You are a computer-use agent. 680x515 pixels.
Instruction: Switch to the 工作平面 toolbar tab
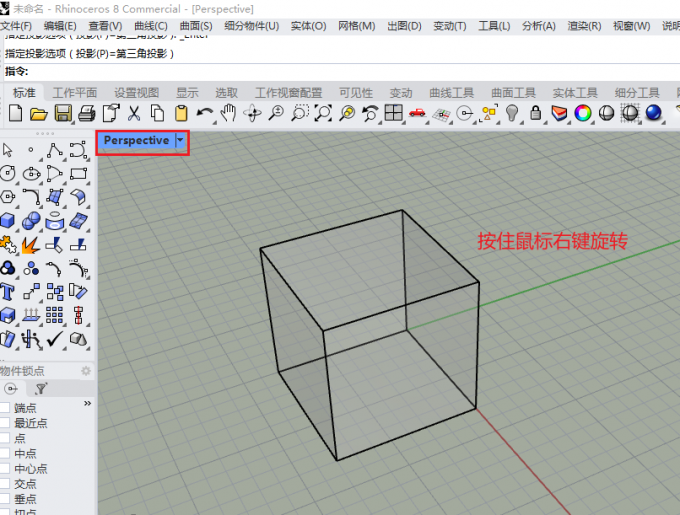point(75,93)
